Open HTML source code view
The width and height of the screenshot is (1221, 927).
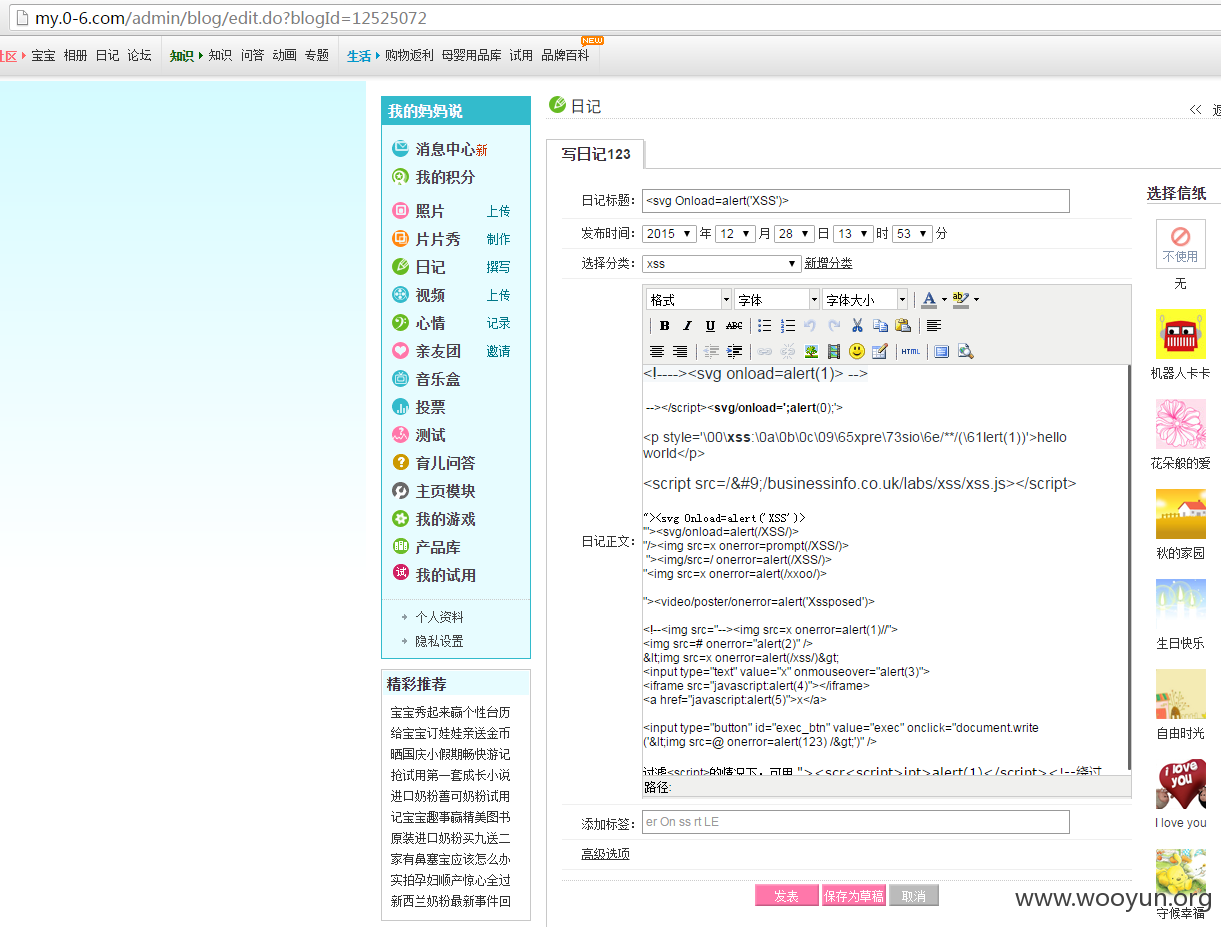910,351
